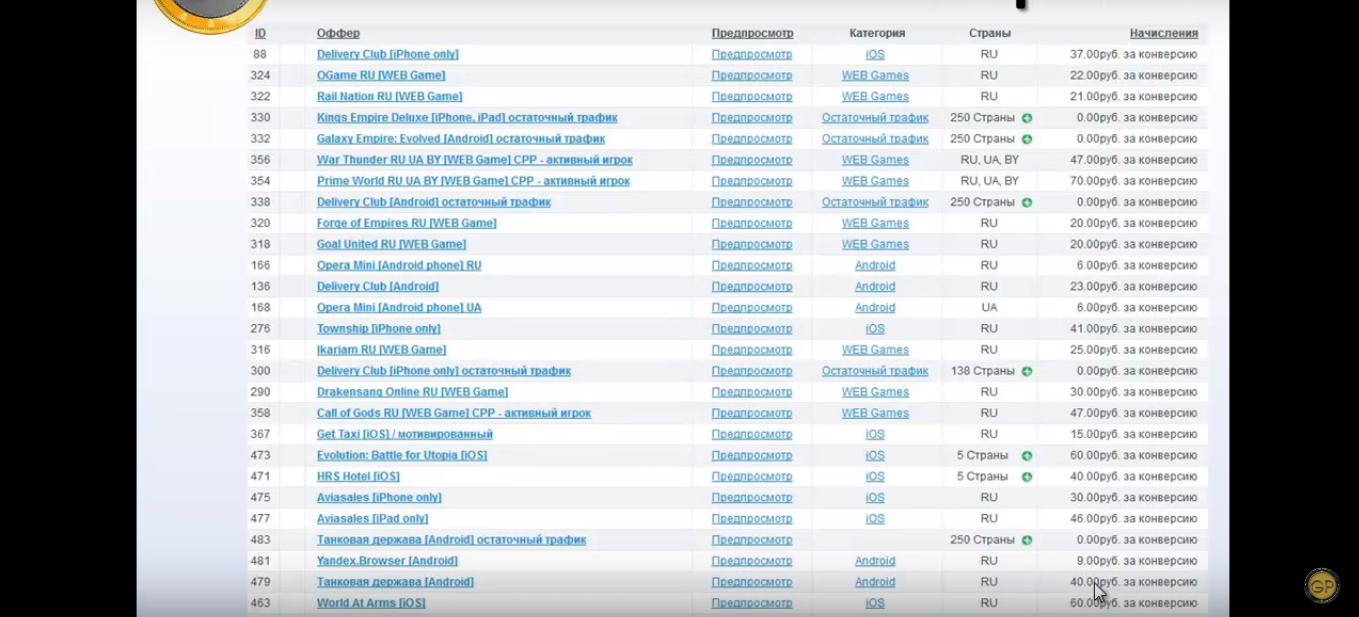Expand countries for Kings Empire Deluxe row
Viewport: 1359px width, 617px height.
pyautogui.click(x=1027, y=118)
